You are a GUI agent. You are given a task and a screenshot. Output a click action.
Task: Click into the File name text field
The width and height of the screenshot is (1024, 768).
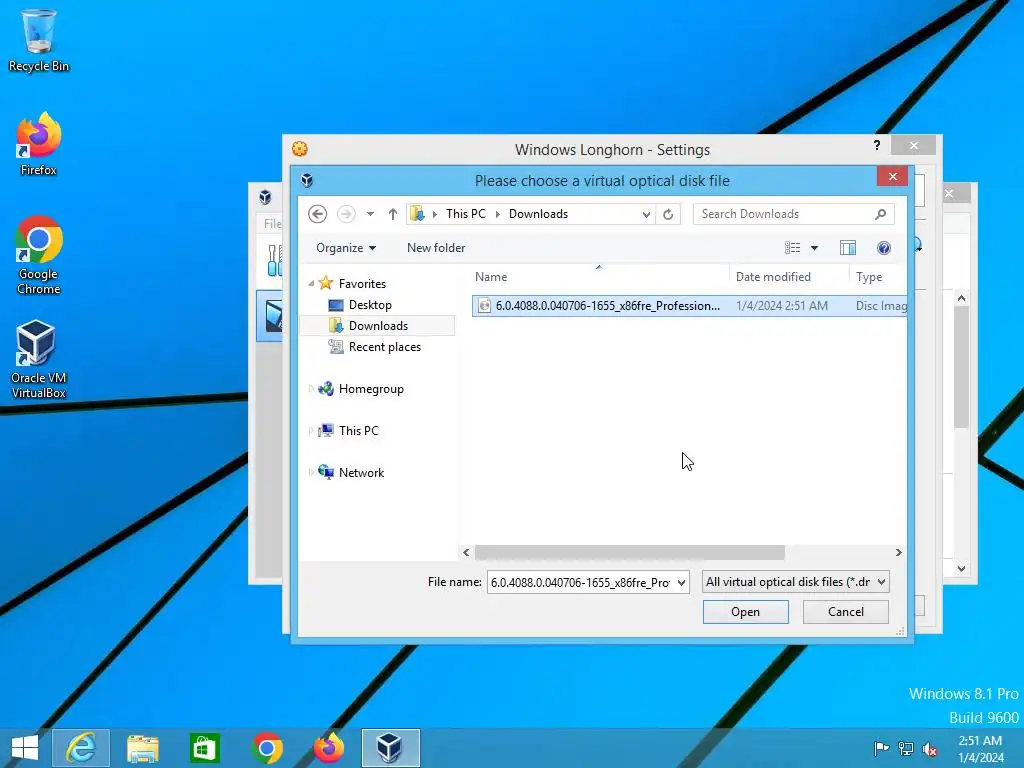(x=581, y=582)
